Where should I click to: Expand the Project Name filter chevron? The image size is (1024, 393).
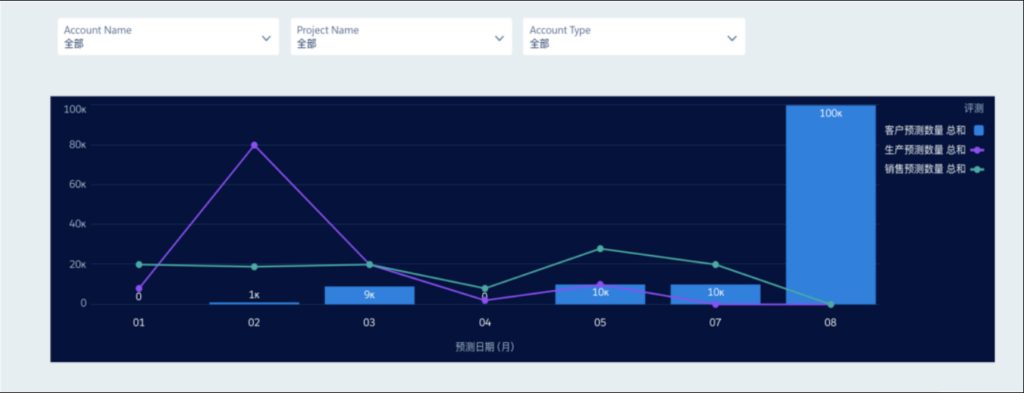pos(499,39)
